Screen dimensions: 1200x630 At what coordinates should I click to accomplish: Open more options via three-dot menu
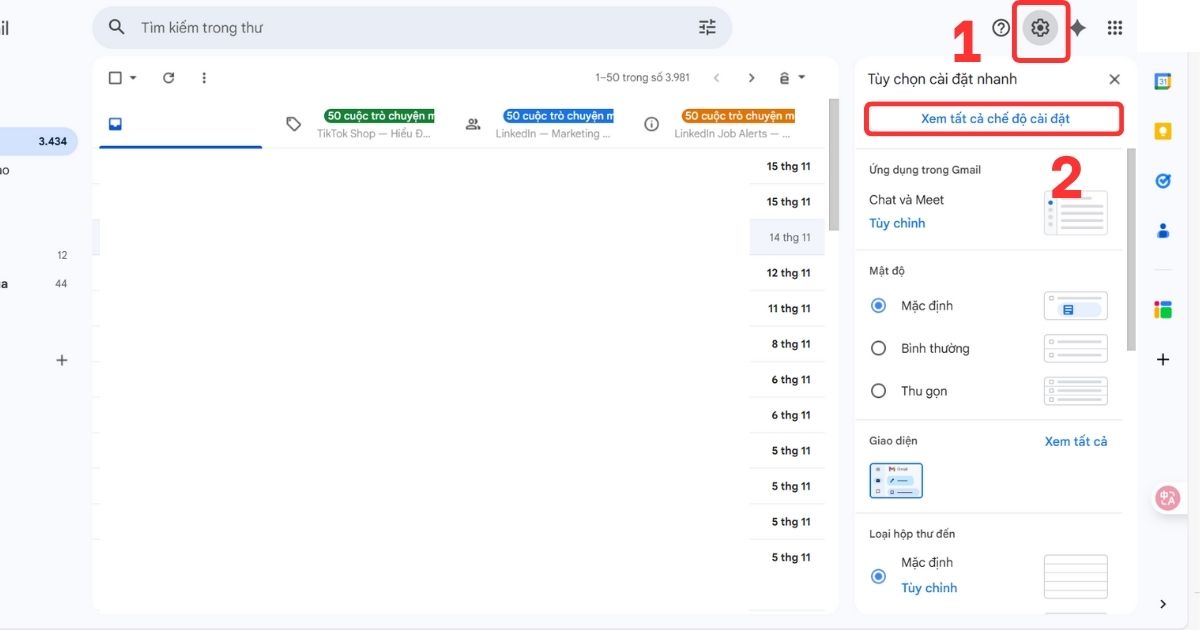204,77
